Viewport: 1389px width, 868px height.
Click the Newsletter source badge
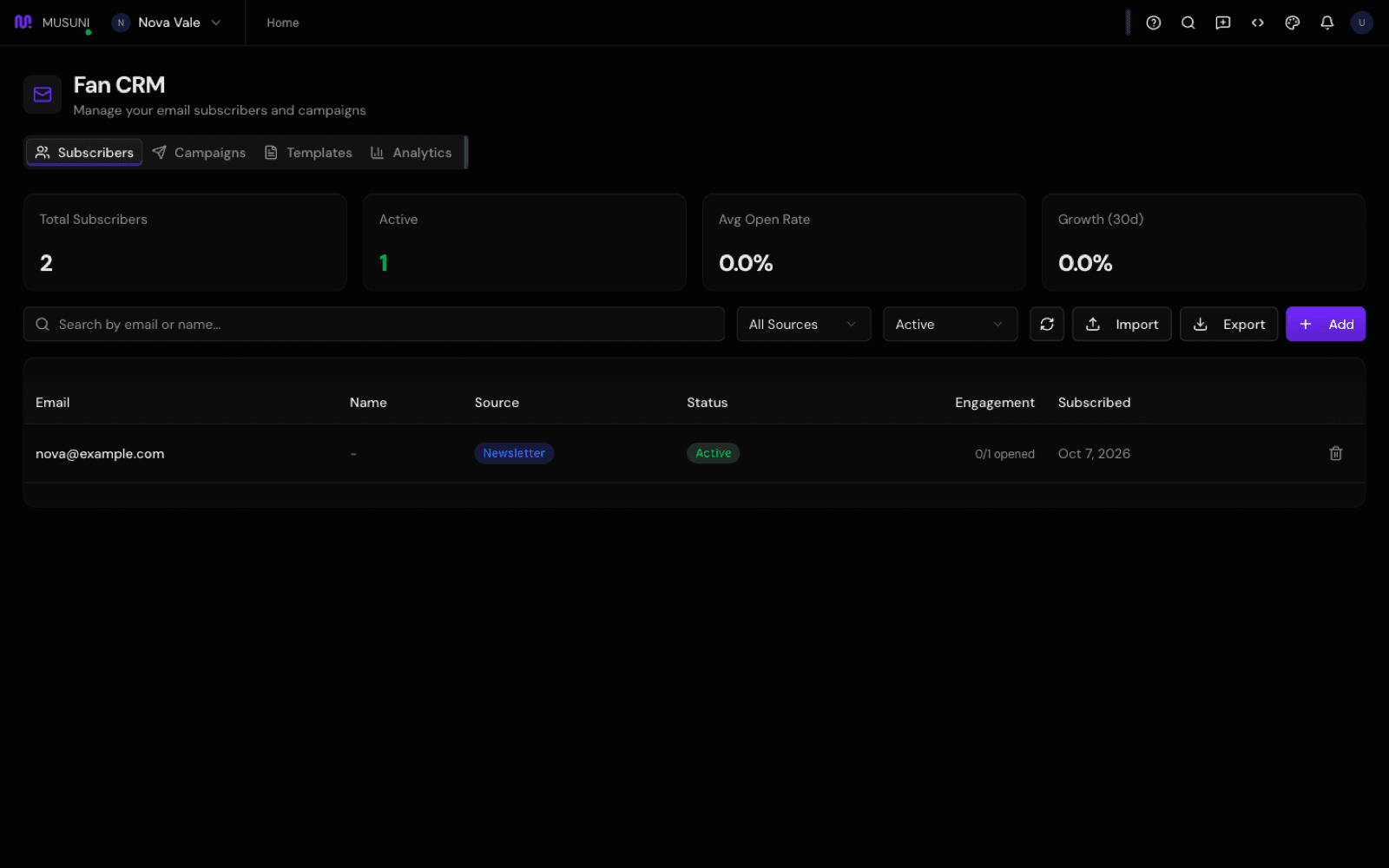pyautogui.click(x=514, y=453)
